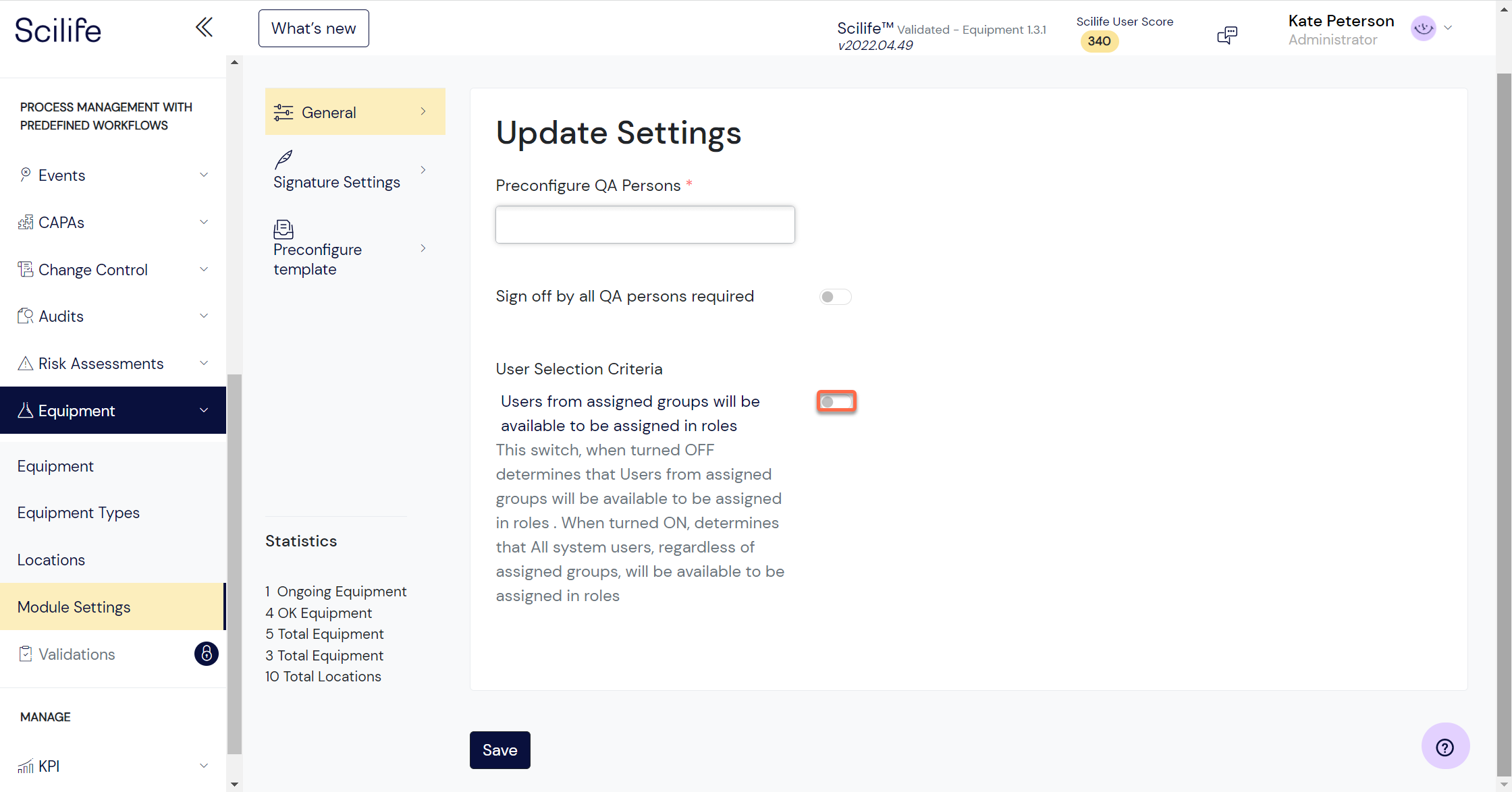The height and width of the screenshot is (792, 1512).
Task: Click the Validations lock icon
Action: pos(207,654)
